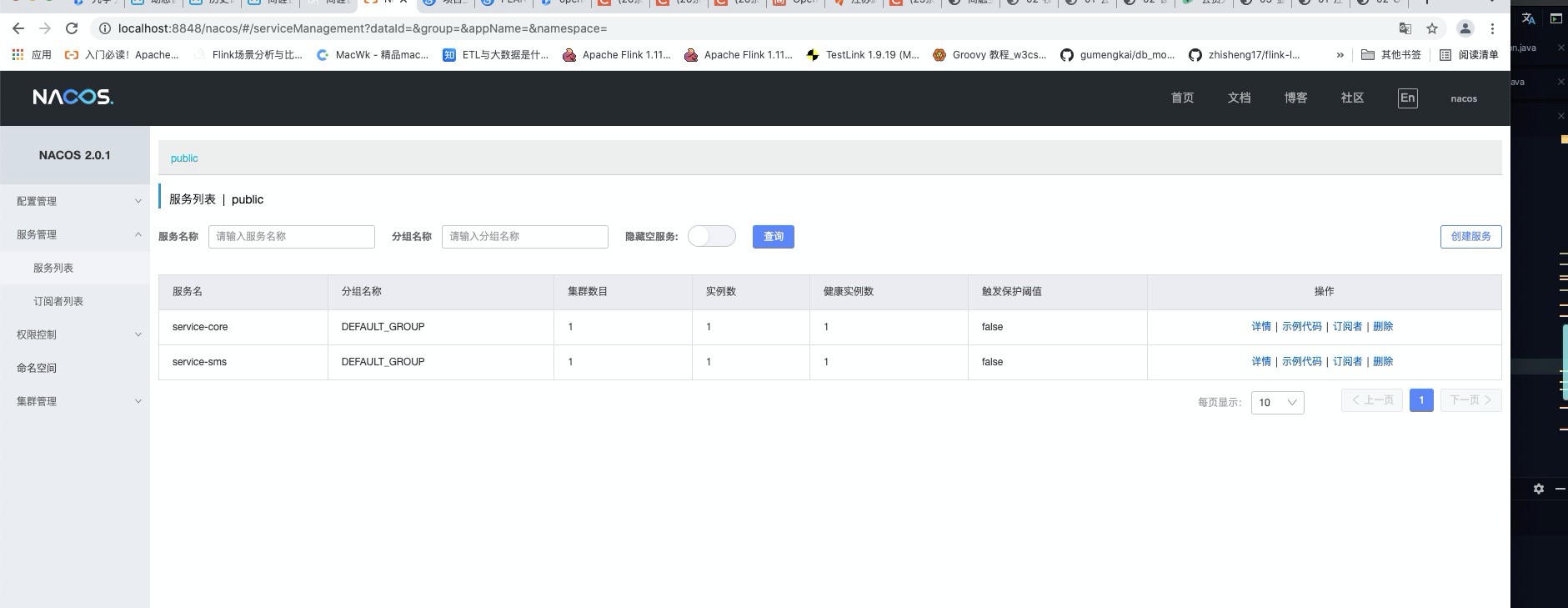Image resolution: width=1568 pixels, height=608 pixels.
Task: Open 文档 in the top navigation
Action: pyautogui.click(x=1239, y=98)
